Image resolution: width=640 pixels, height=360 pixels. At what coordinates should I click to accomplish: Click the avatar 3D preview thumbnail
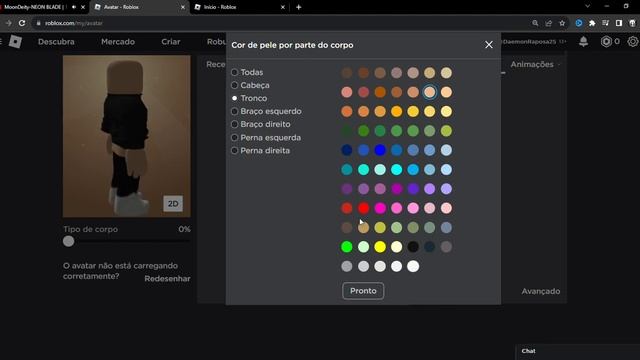[x=127, y=136]
